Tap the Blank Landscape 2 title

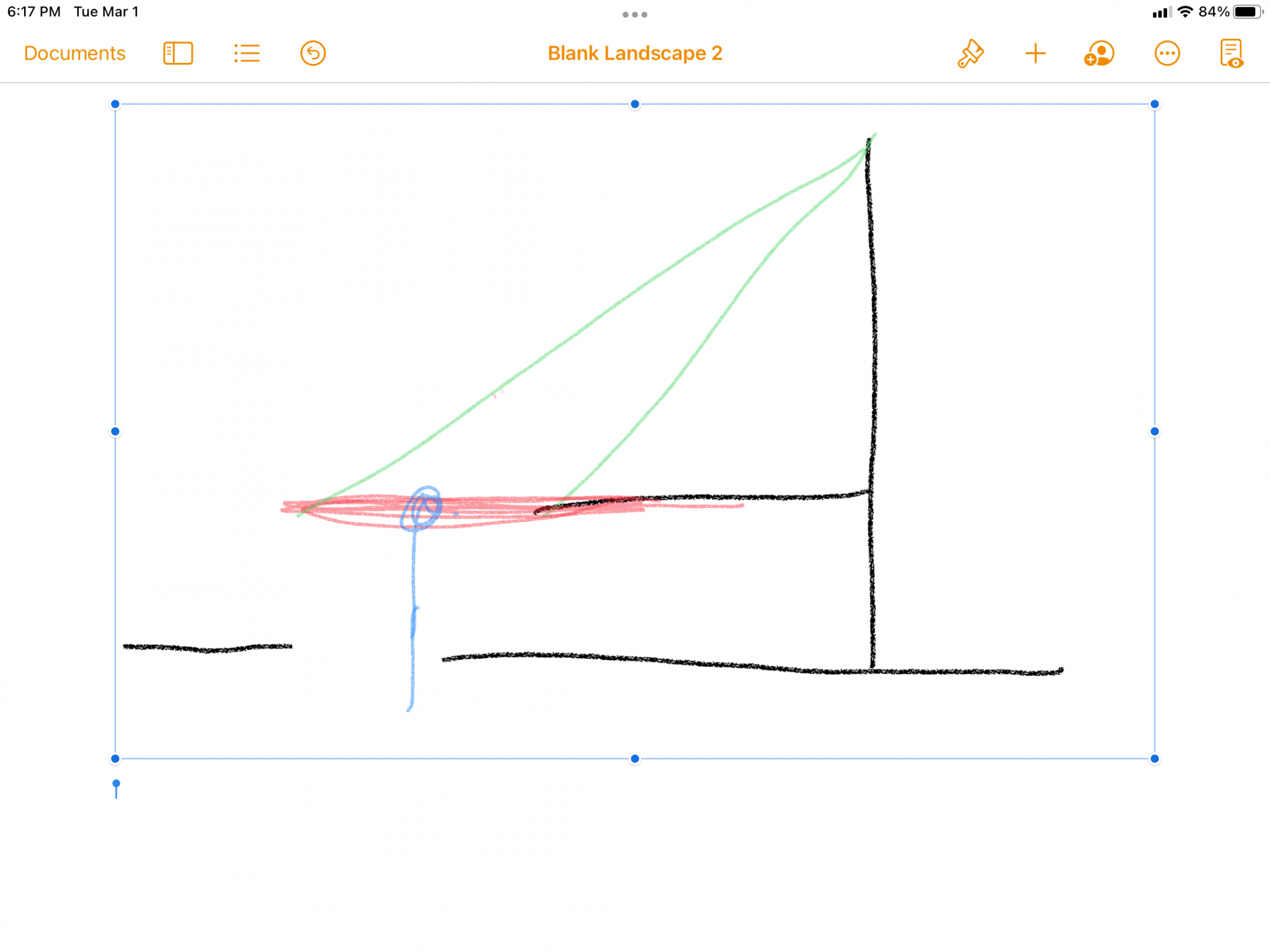pyautogui.click(x=635, y=53)
